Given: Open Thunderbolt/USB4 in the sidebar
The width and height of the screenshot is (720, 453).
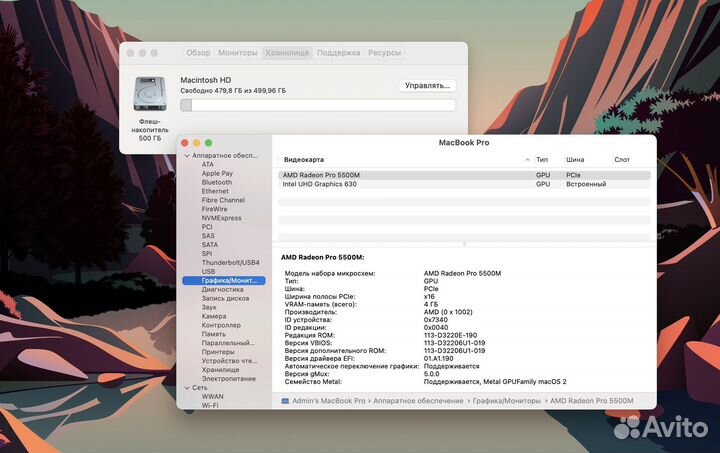Looking at the screenshot, I should [231, 263].
